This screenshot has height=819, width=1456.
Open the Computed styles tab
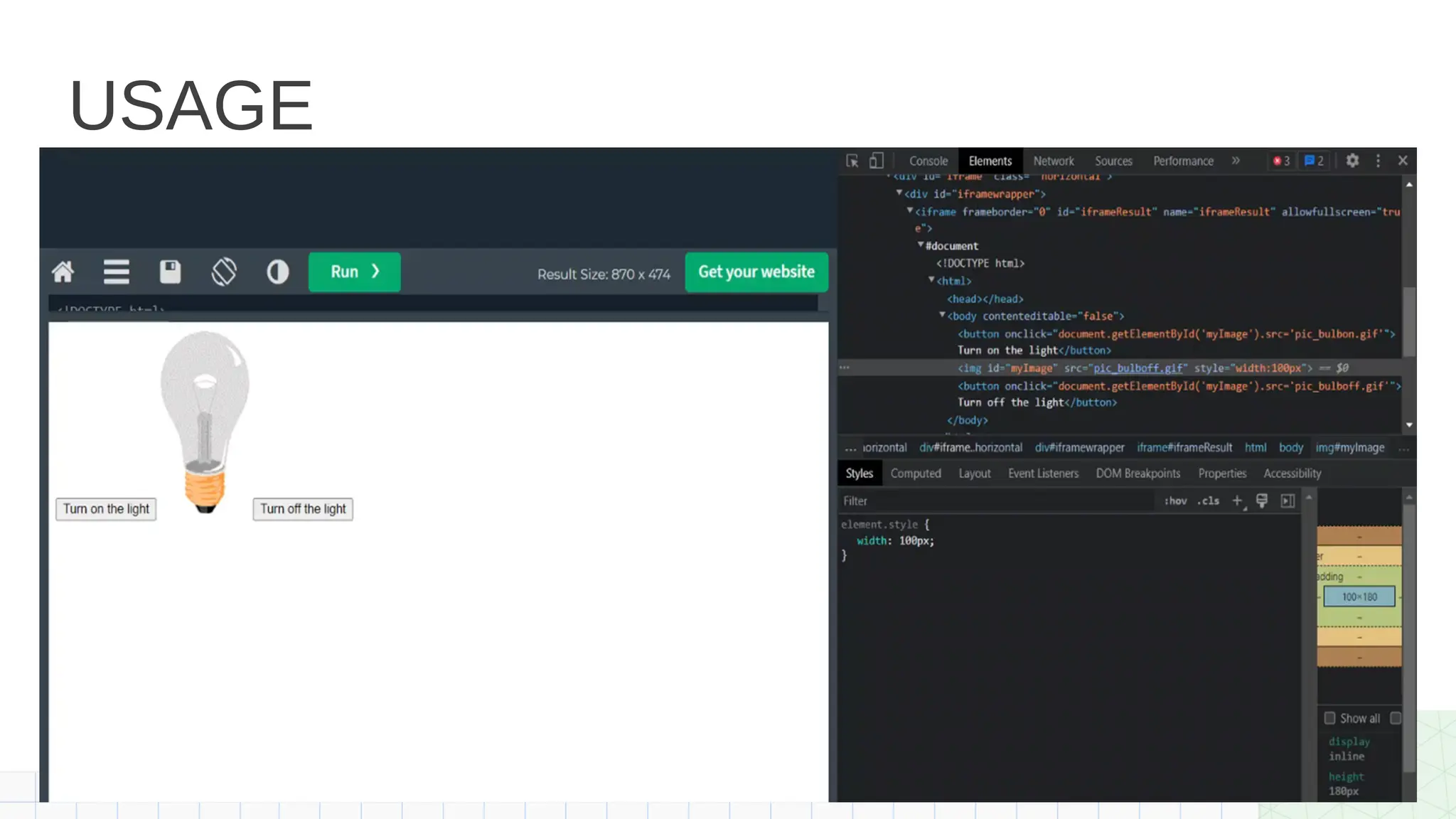click(915, 473)
